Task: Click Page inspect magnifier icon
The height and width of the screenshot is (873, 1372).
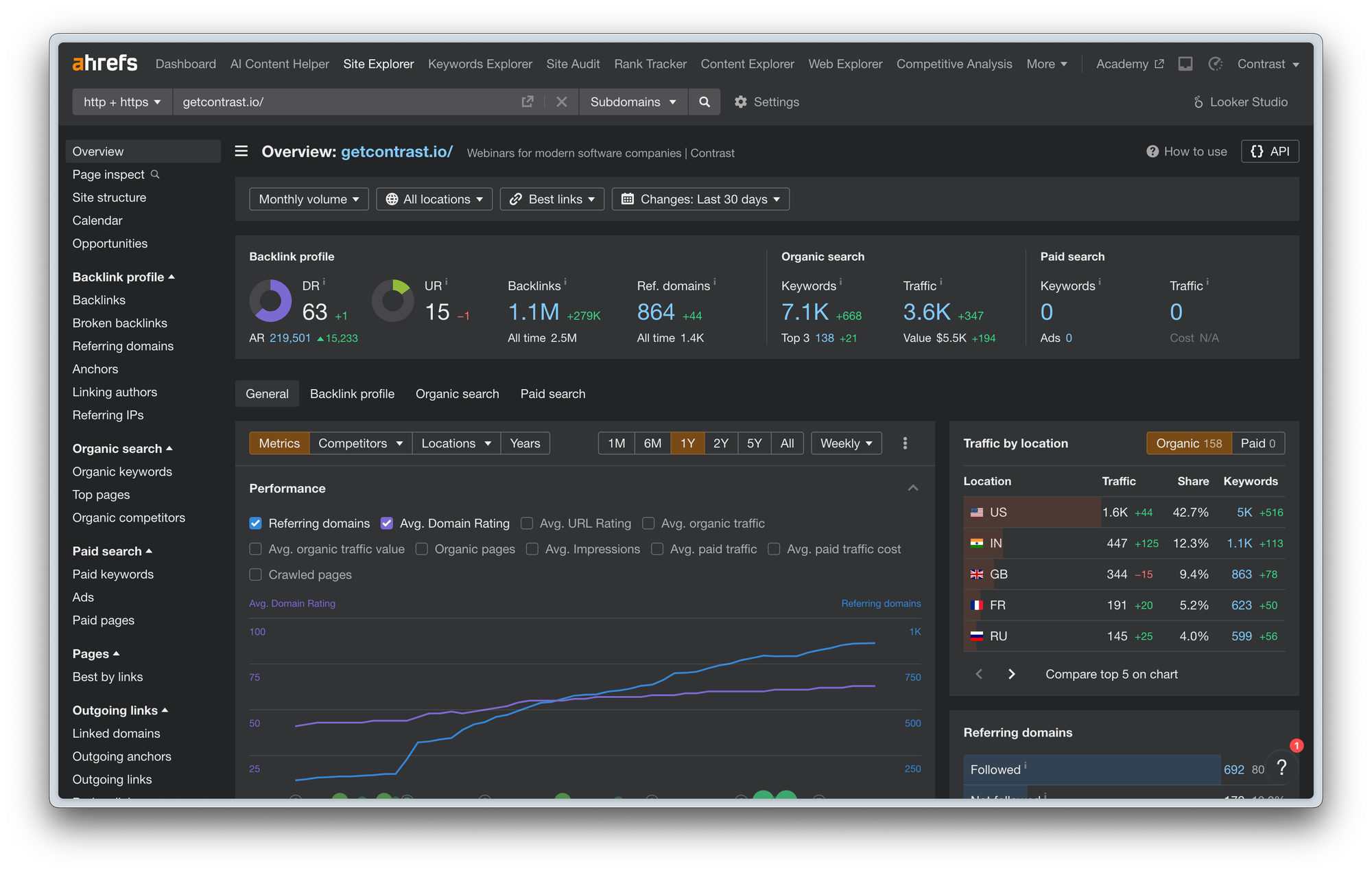Action: 155,174
